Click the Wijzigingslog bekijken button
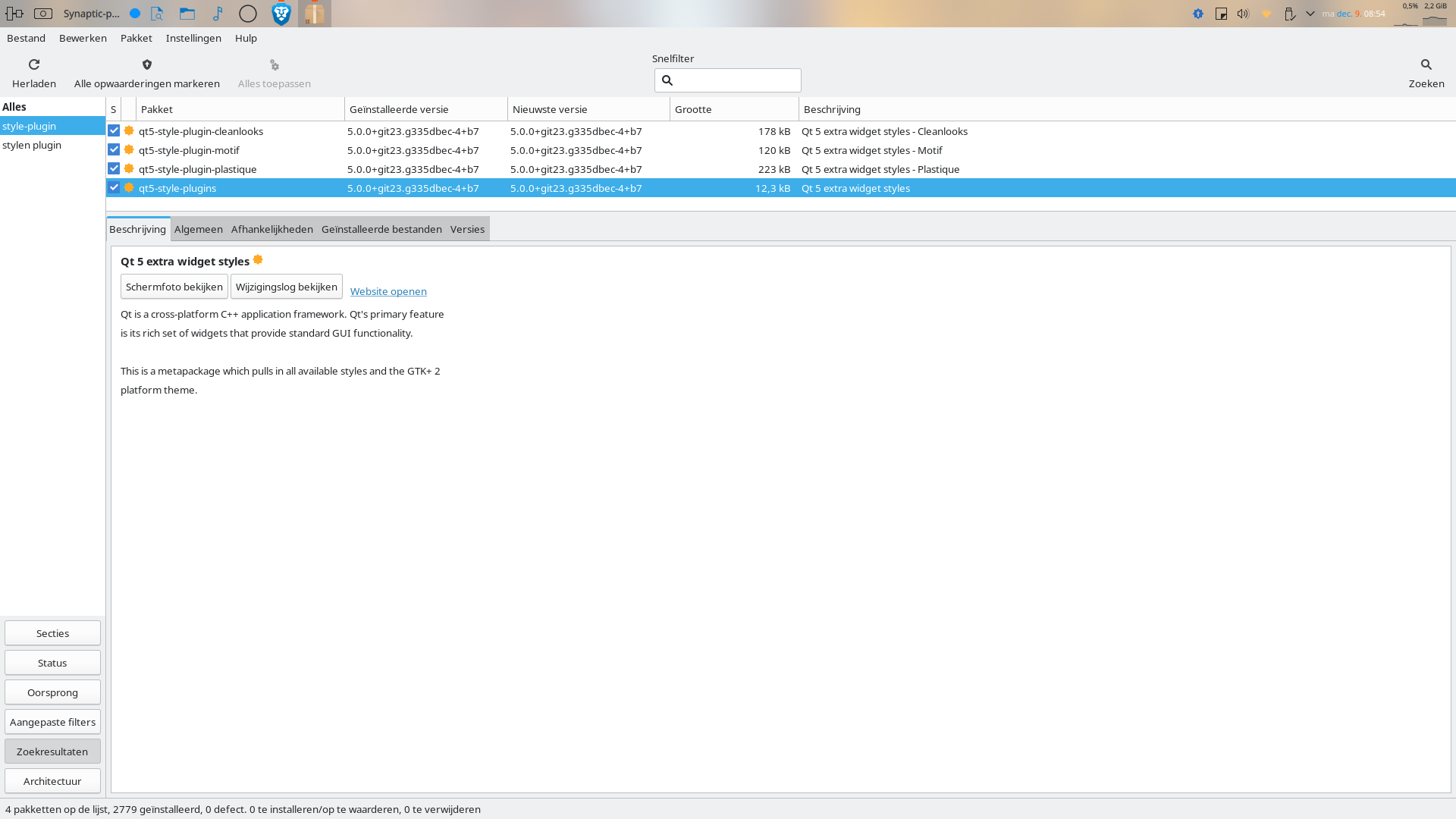 [287, 287]
